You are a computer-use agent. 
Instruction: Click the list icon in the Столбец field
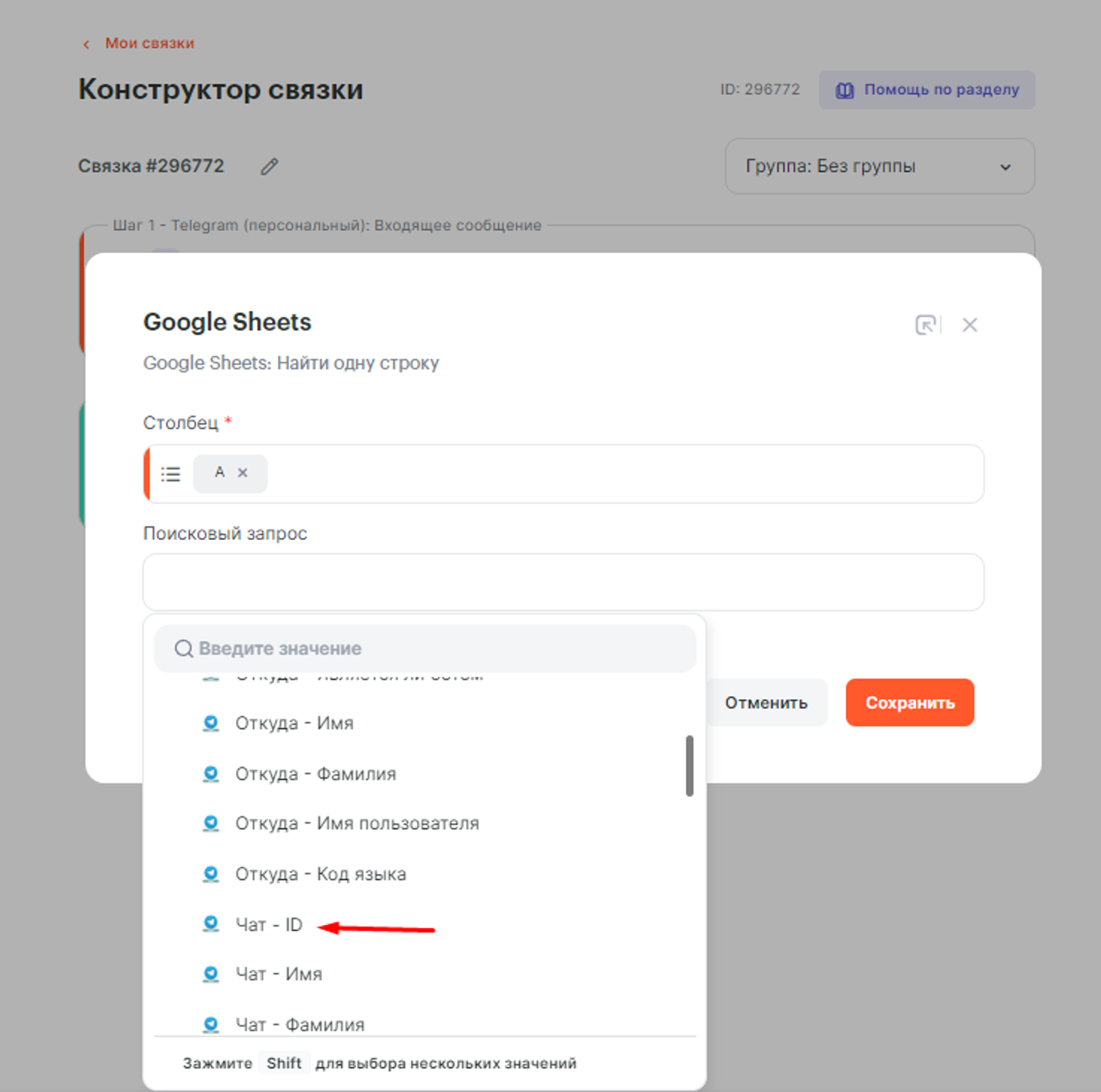[x=171, y=474]
